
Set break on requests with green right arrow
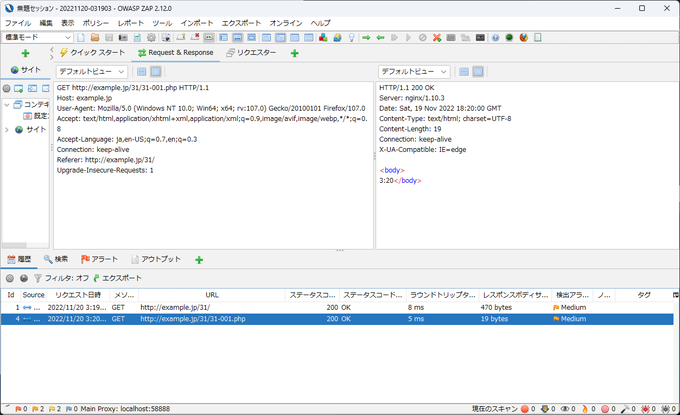(366, 38)
